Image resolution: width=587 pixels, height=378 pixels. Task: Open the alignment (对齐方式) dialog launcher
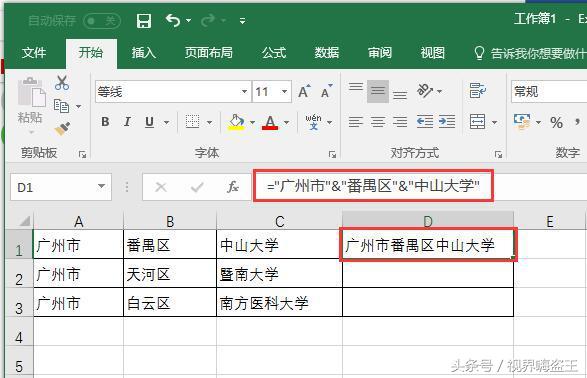coord(498,154)
